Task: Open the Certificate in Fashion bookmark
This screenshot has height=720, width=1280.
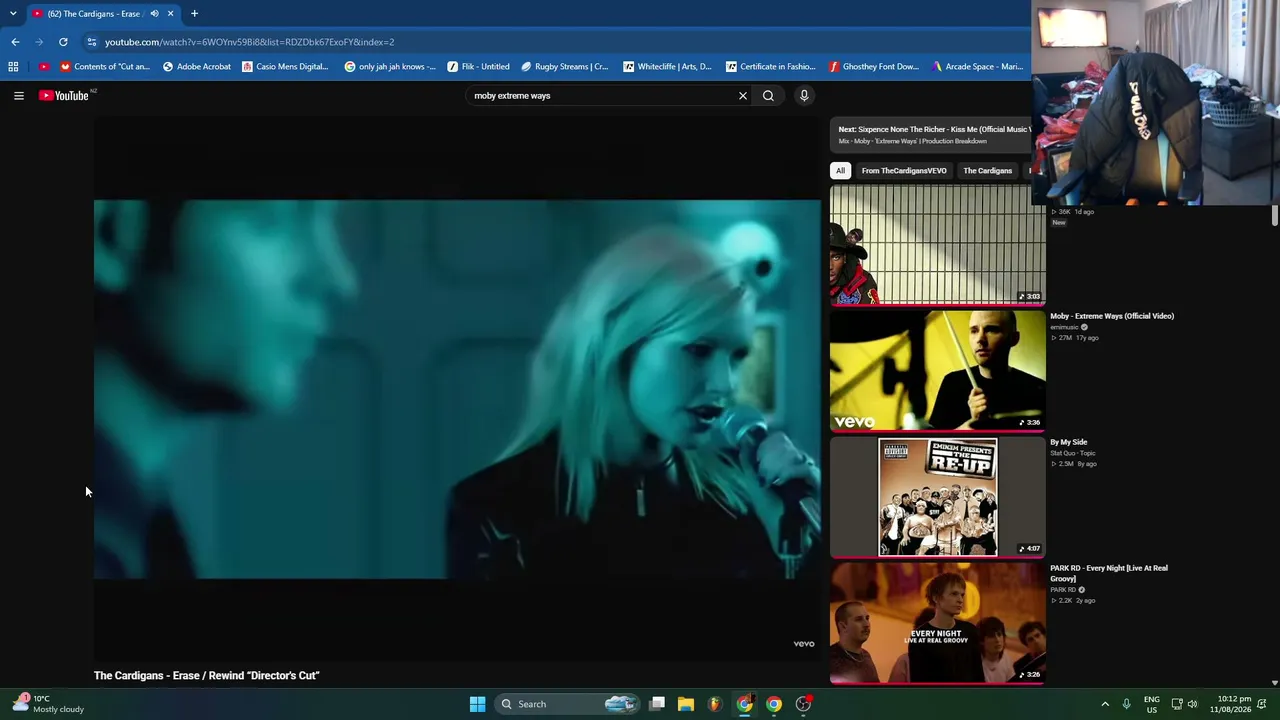Action: coord(771,67)
